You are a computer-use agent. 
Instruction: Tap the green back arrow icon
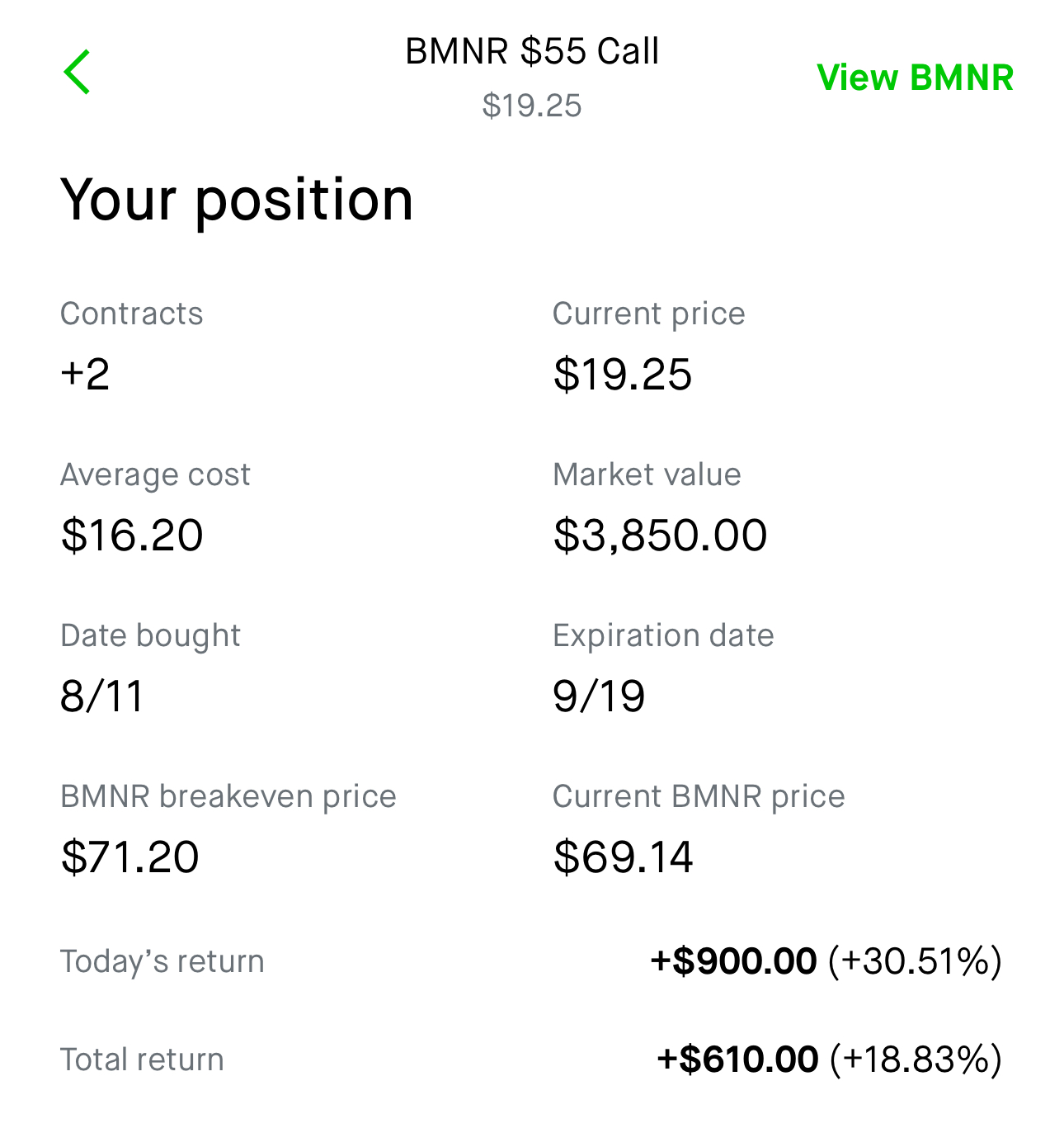77,72
